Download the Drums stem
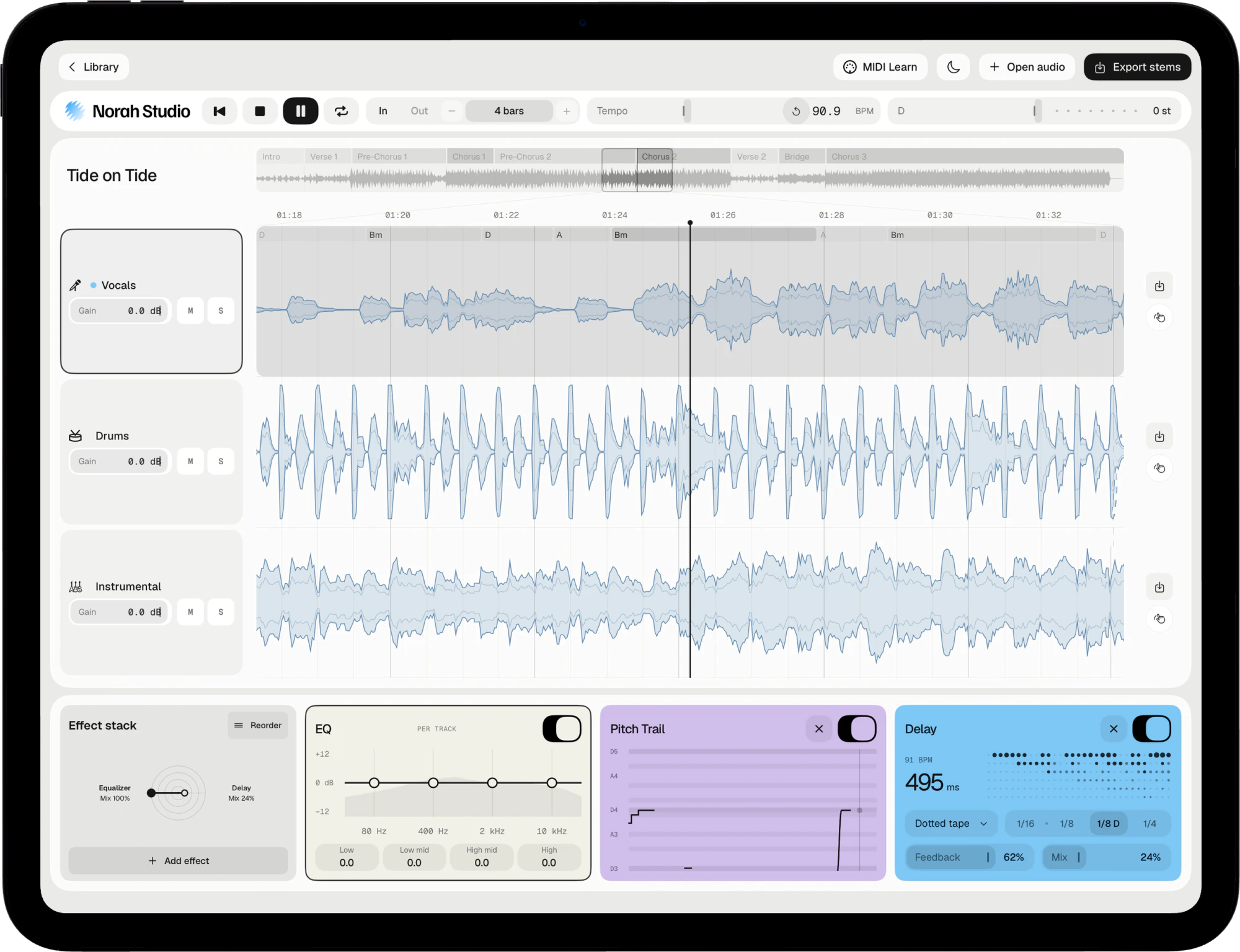The image size is (1240, 952). point(1159,436)
